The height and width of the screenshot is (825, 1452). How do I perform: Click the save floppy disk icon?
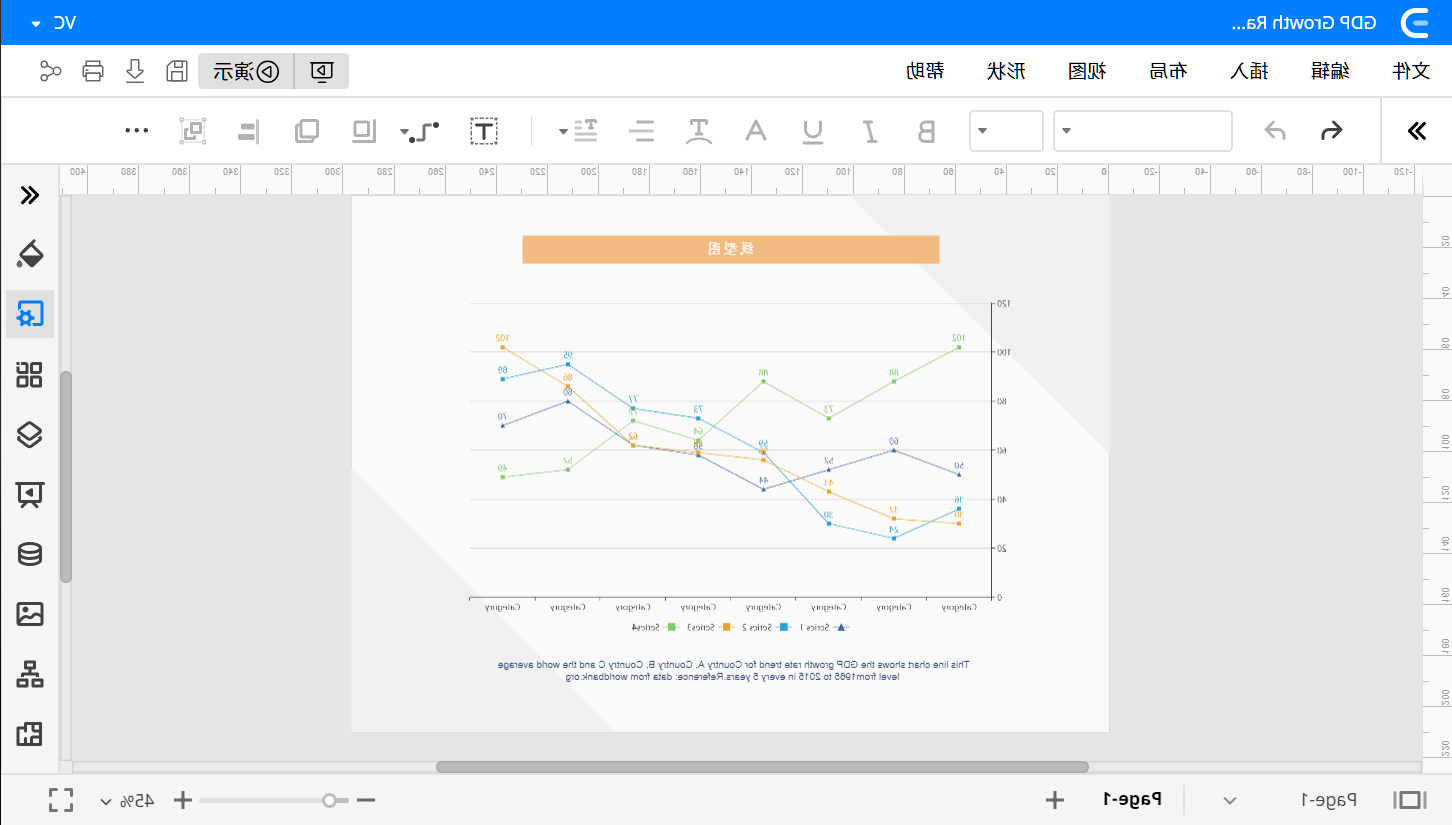pos(176,71)
